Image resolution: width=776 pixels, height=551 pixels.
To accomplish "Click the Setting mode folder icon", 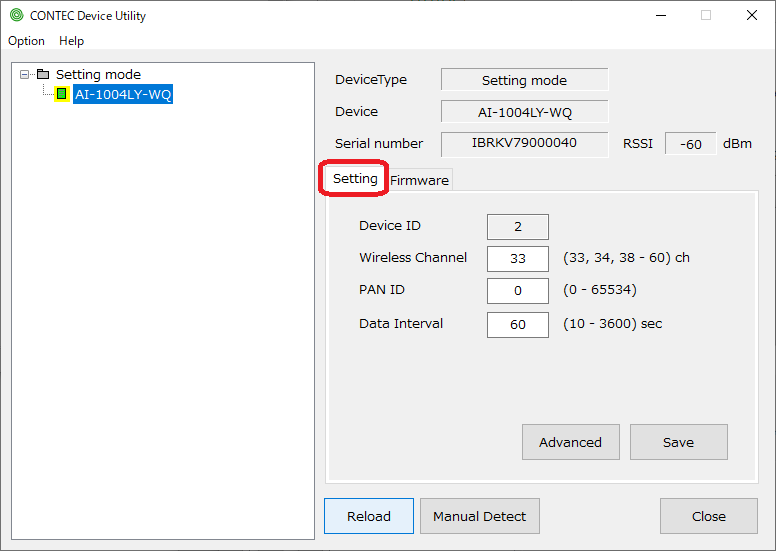I will 44,74.
